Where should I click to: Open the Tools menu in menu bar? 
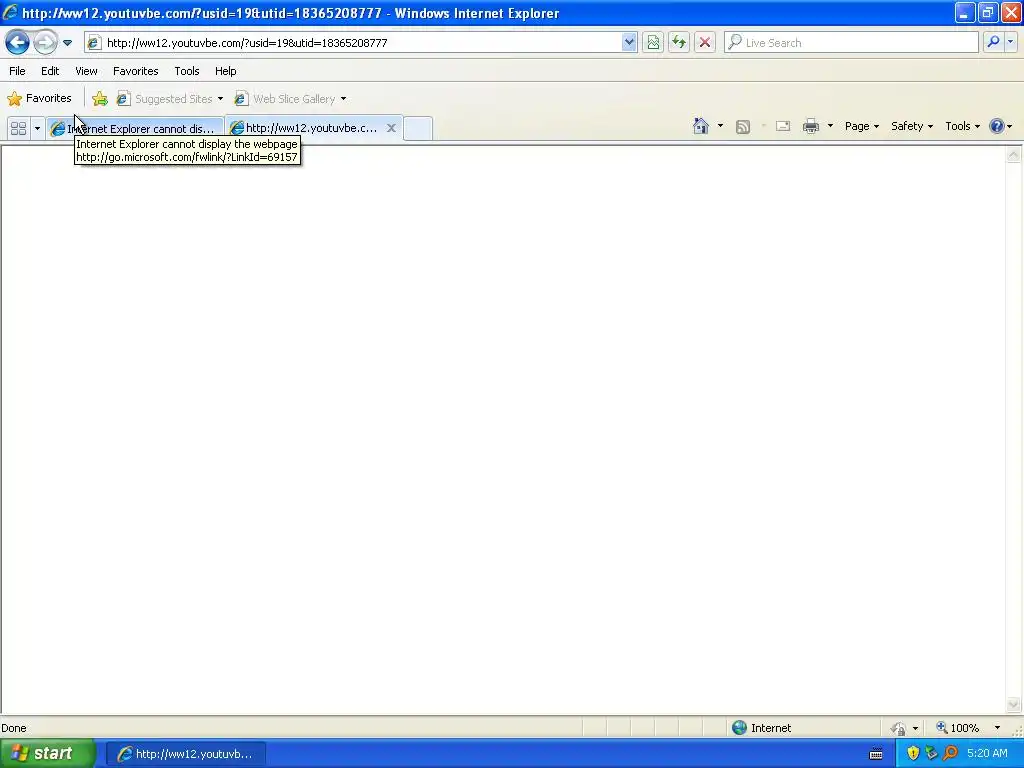187,71
